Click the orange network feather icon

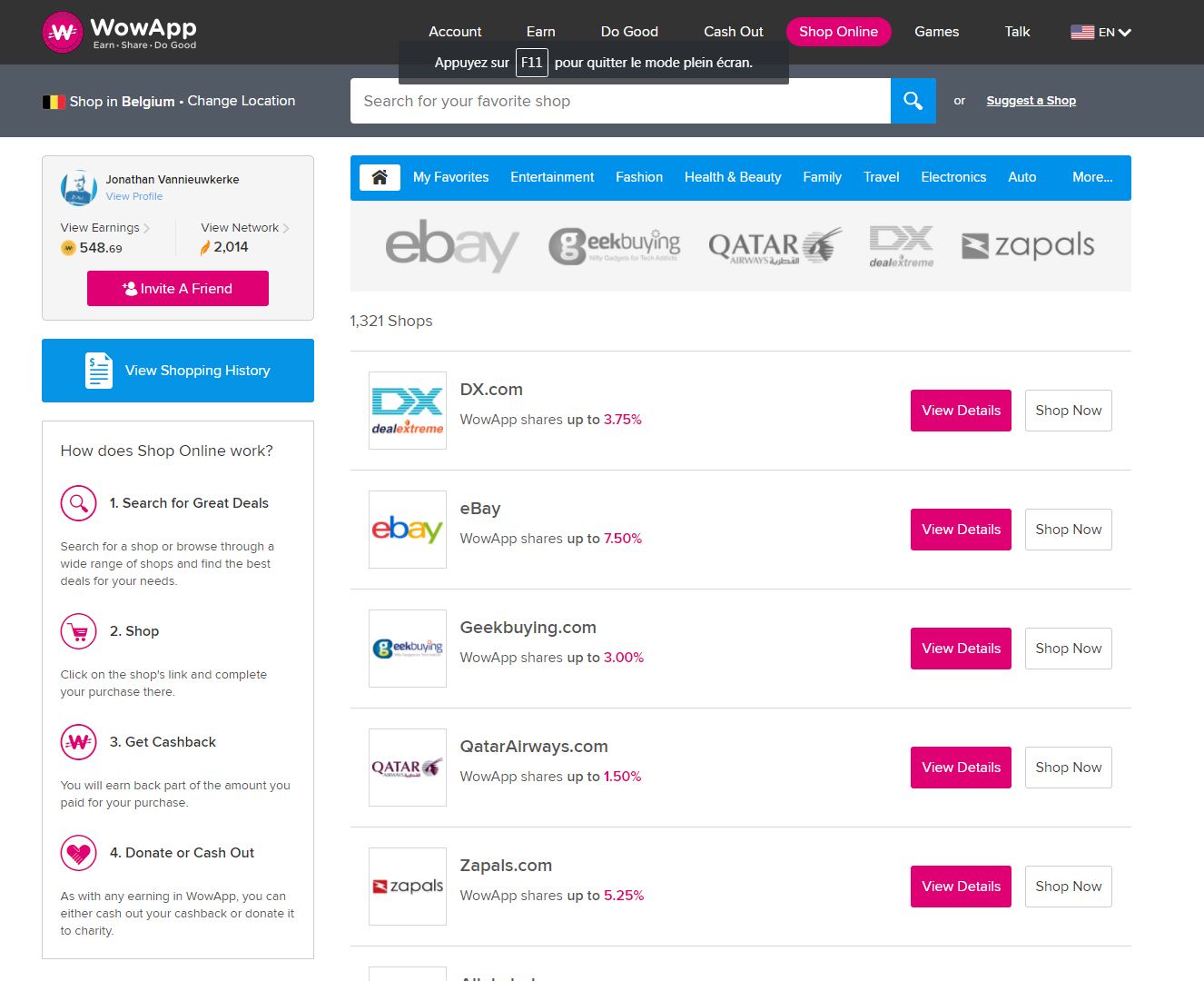click(x=205, y=247)
